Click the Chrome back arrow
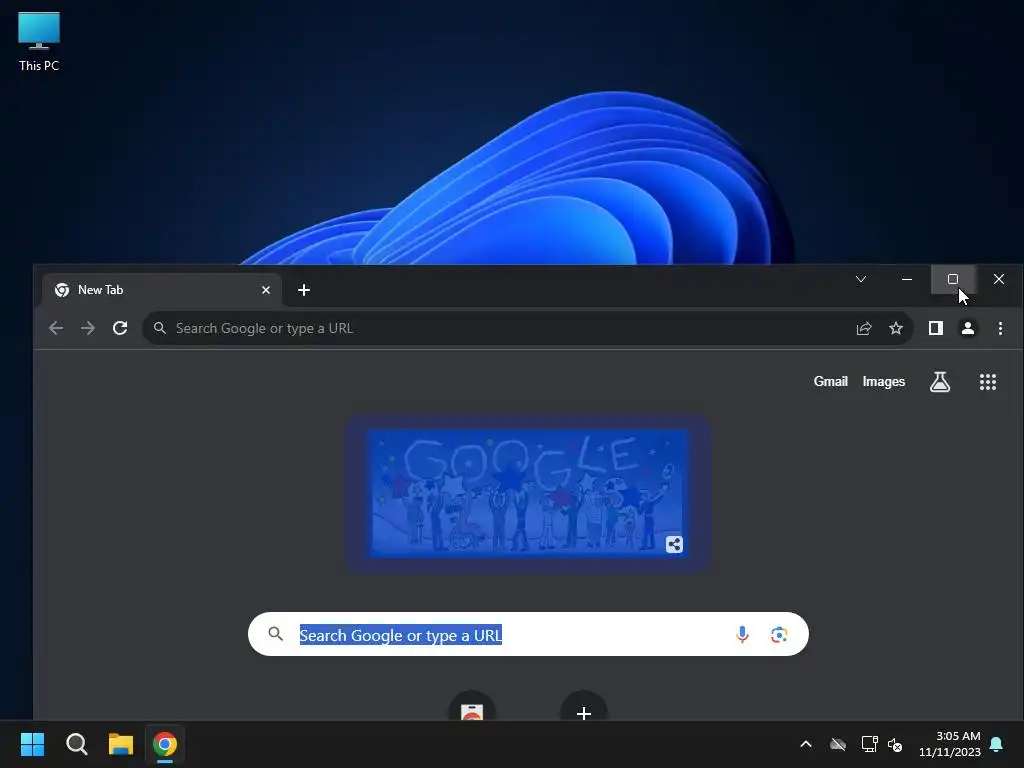This screenshot has height=768, width=1024. coord(56,328)
